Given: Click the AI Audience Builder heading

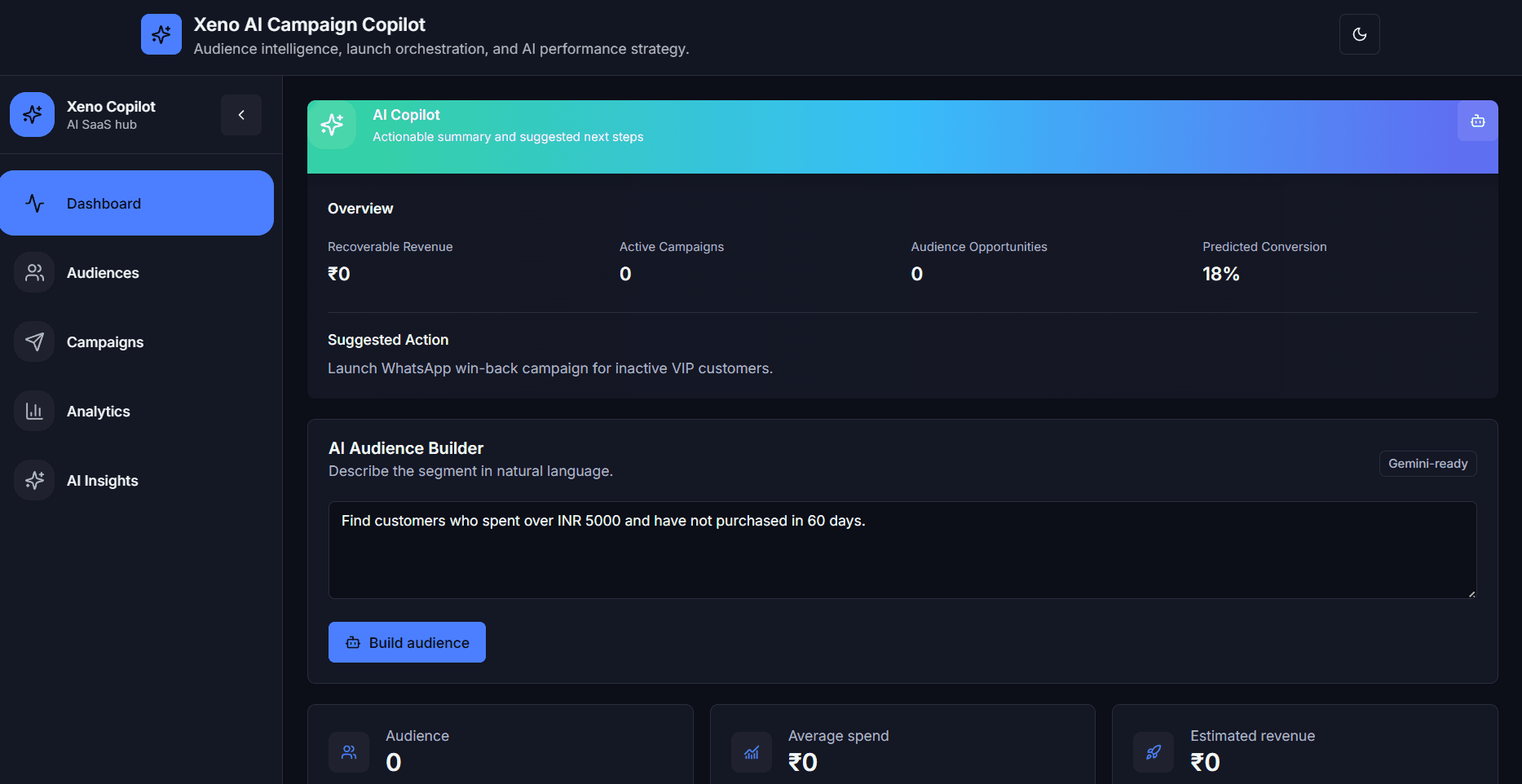Looking at the screenshot, I should click(x=406, y=448).
